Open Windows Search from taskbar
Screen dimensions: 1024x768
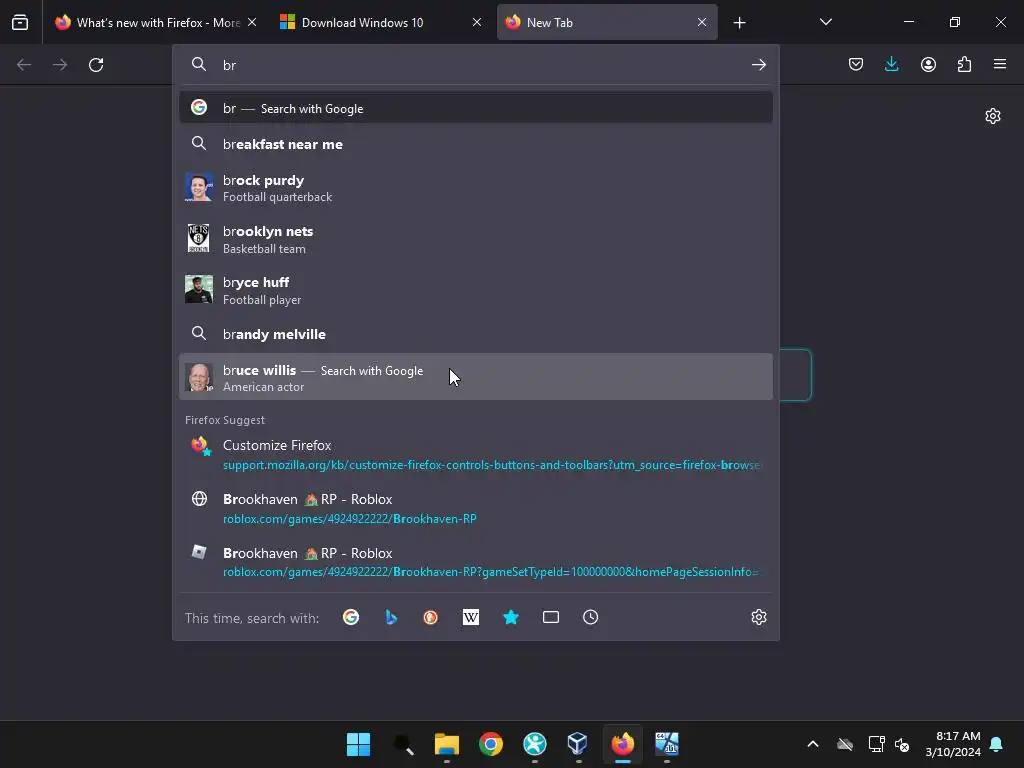[x=403, y=744]
